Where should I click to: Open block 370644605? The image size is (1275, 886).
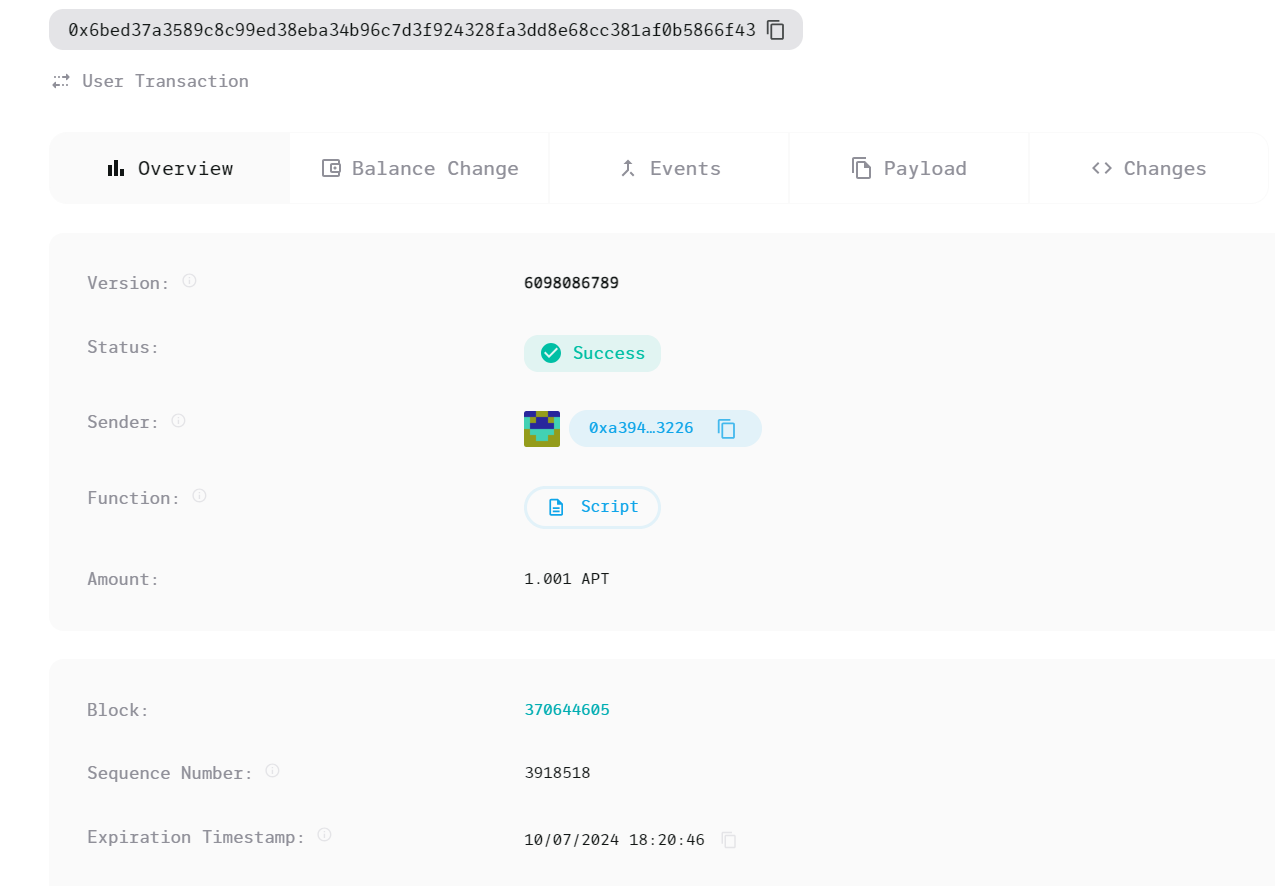click(567, 710)
